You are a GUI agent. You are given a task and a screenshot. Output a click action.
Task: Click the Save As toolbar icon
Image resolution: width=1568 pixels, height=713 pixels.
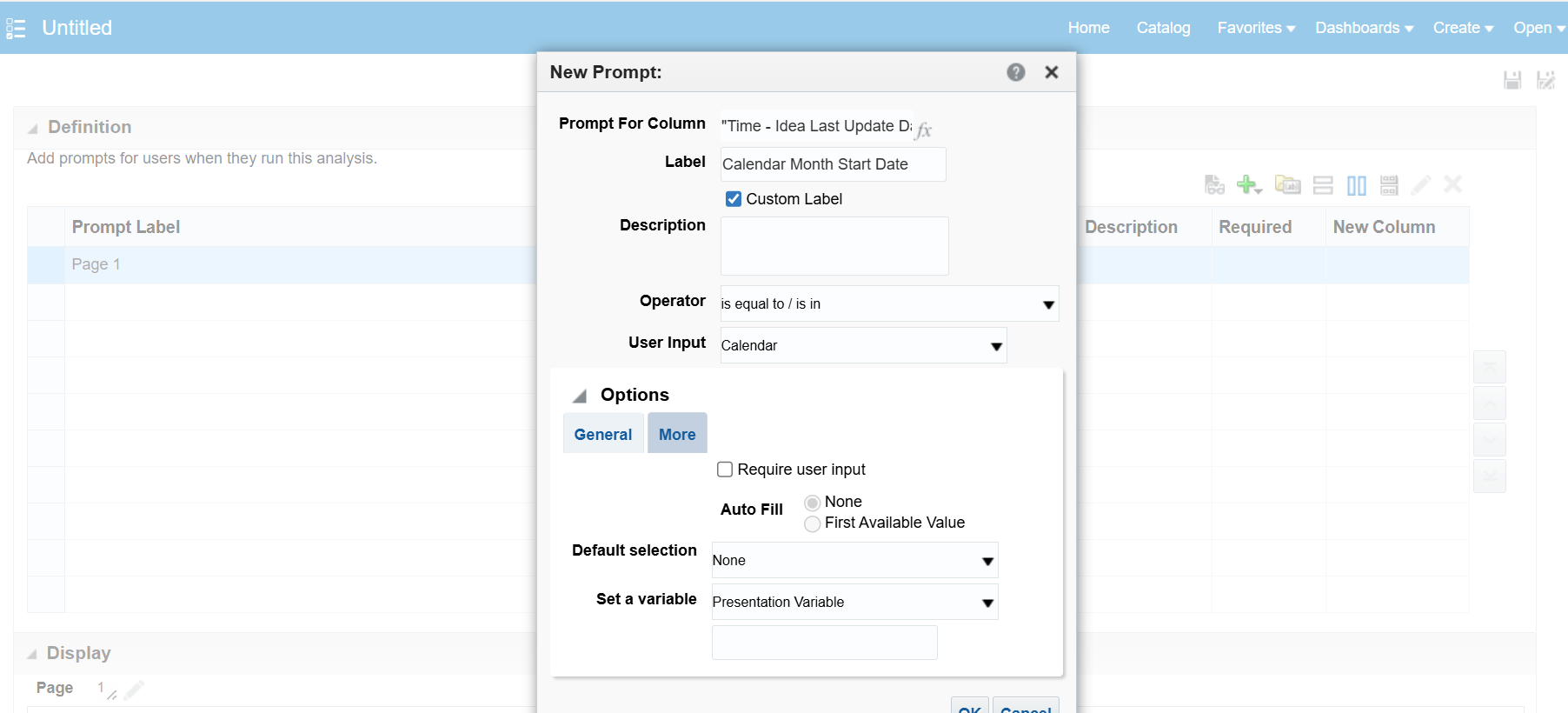click(1545, 80)
